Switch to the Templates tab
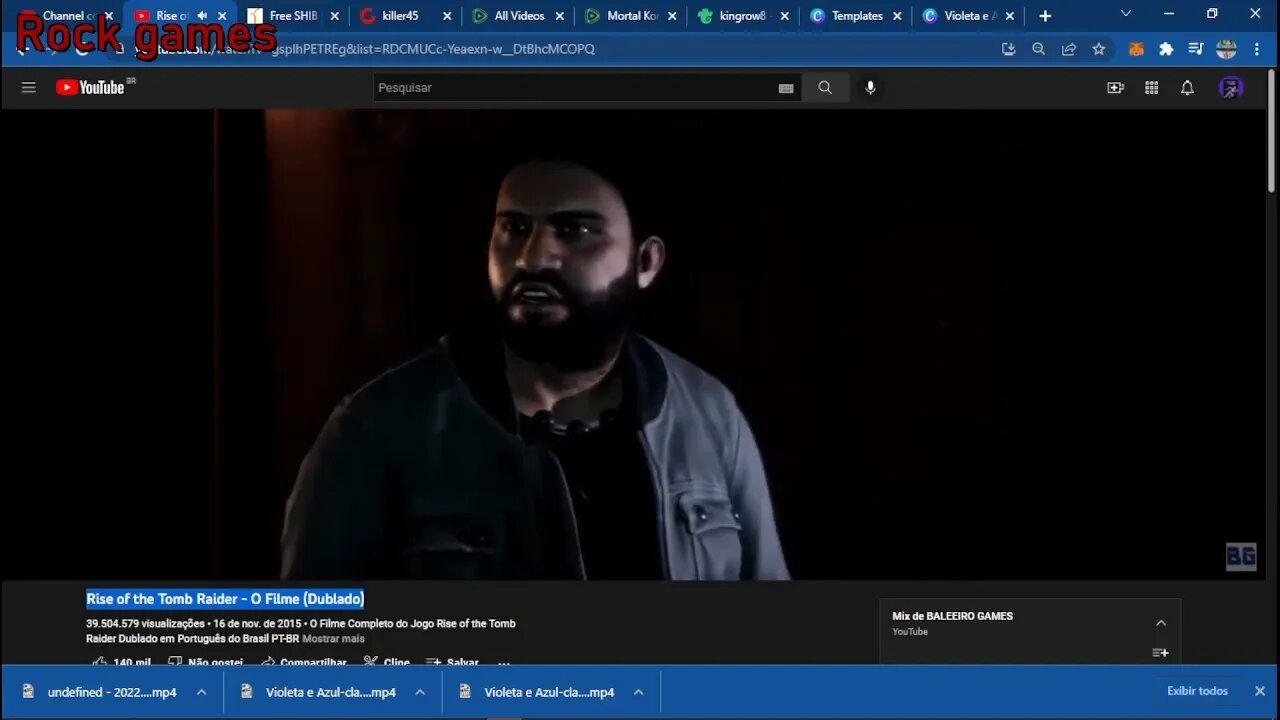The height and width of the screenshot is (720, 1280). tap(856, 16)
